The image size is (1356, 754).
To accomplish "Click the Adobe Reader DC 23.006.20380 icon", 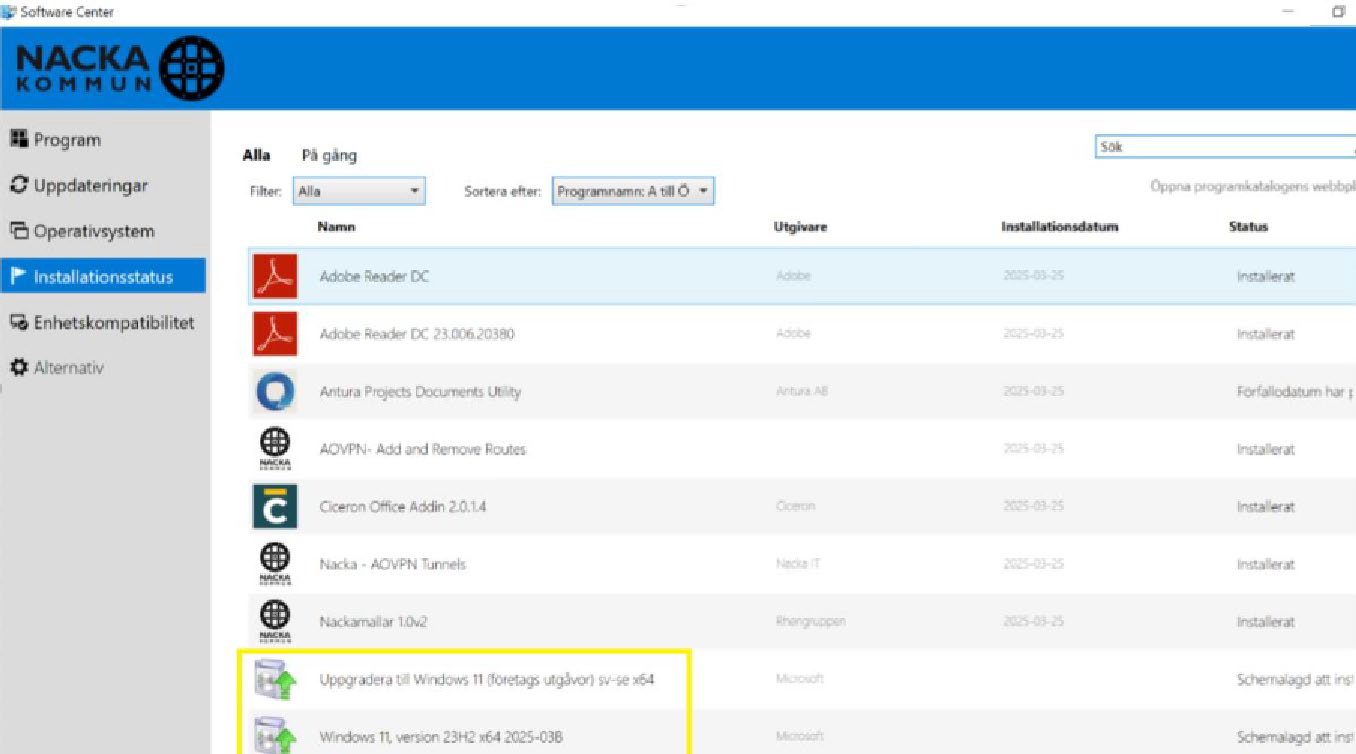I will pos(274,334).
